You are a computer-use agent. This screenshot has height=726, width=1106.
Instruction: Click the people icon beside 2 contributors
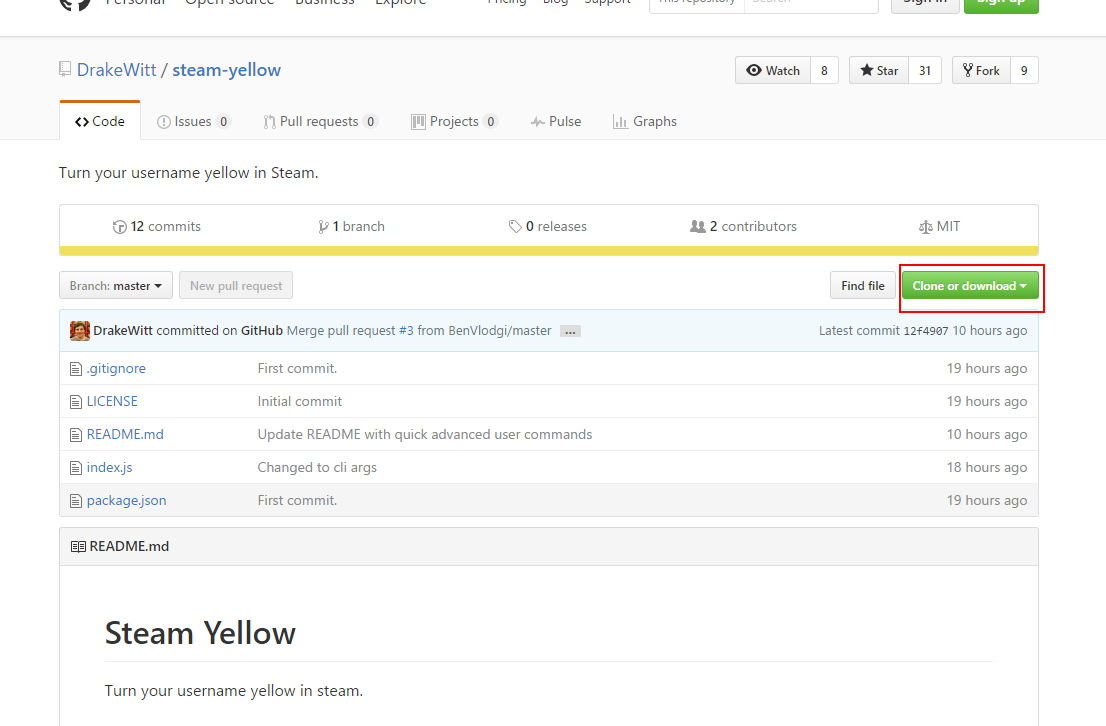(x=698, y=226)
